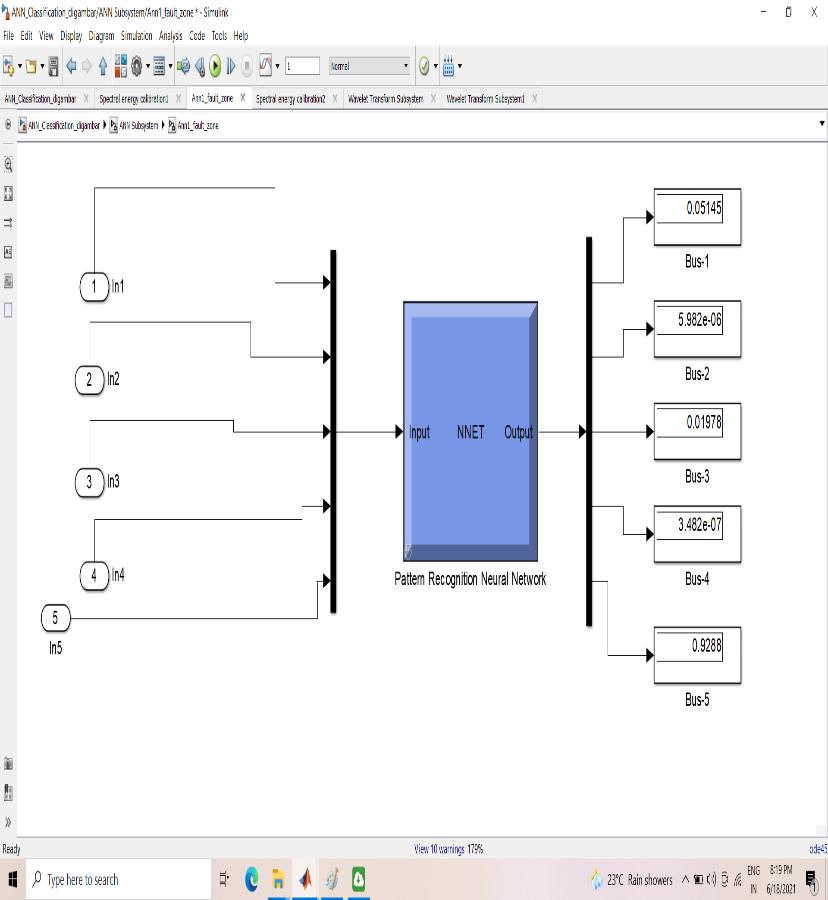Open the Windows Start menu
828x900 pixels.
(x=13, y=879)
